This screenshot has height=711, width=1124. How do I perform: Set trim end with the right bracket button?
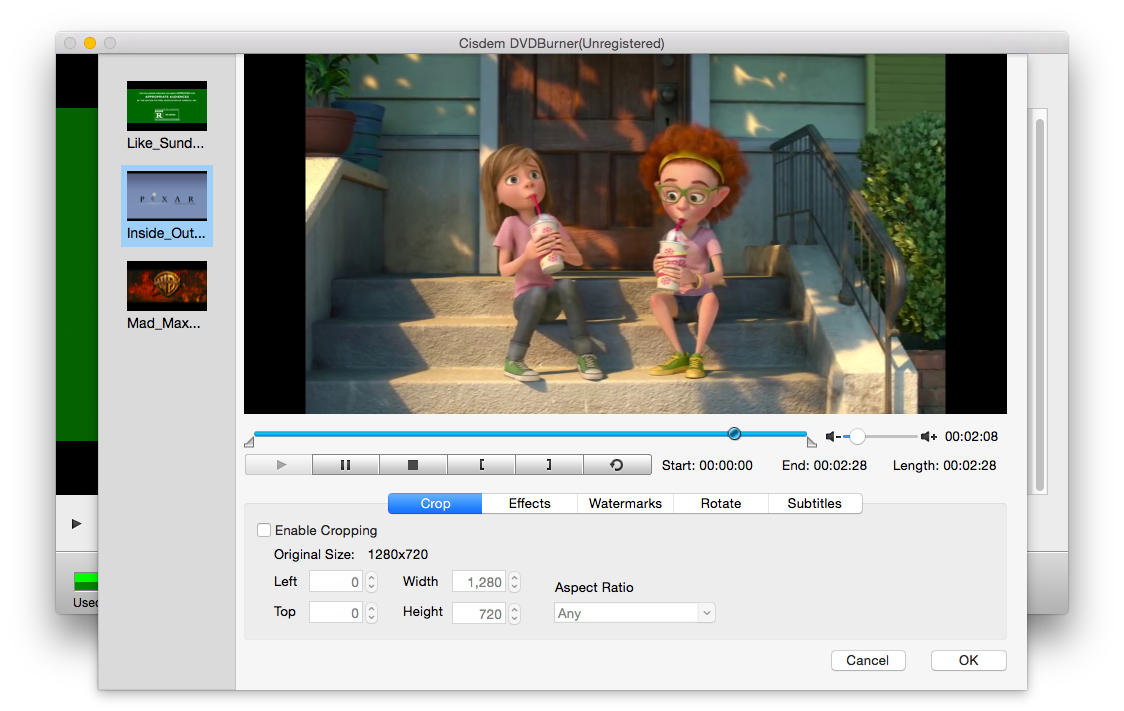pos(549,465)
